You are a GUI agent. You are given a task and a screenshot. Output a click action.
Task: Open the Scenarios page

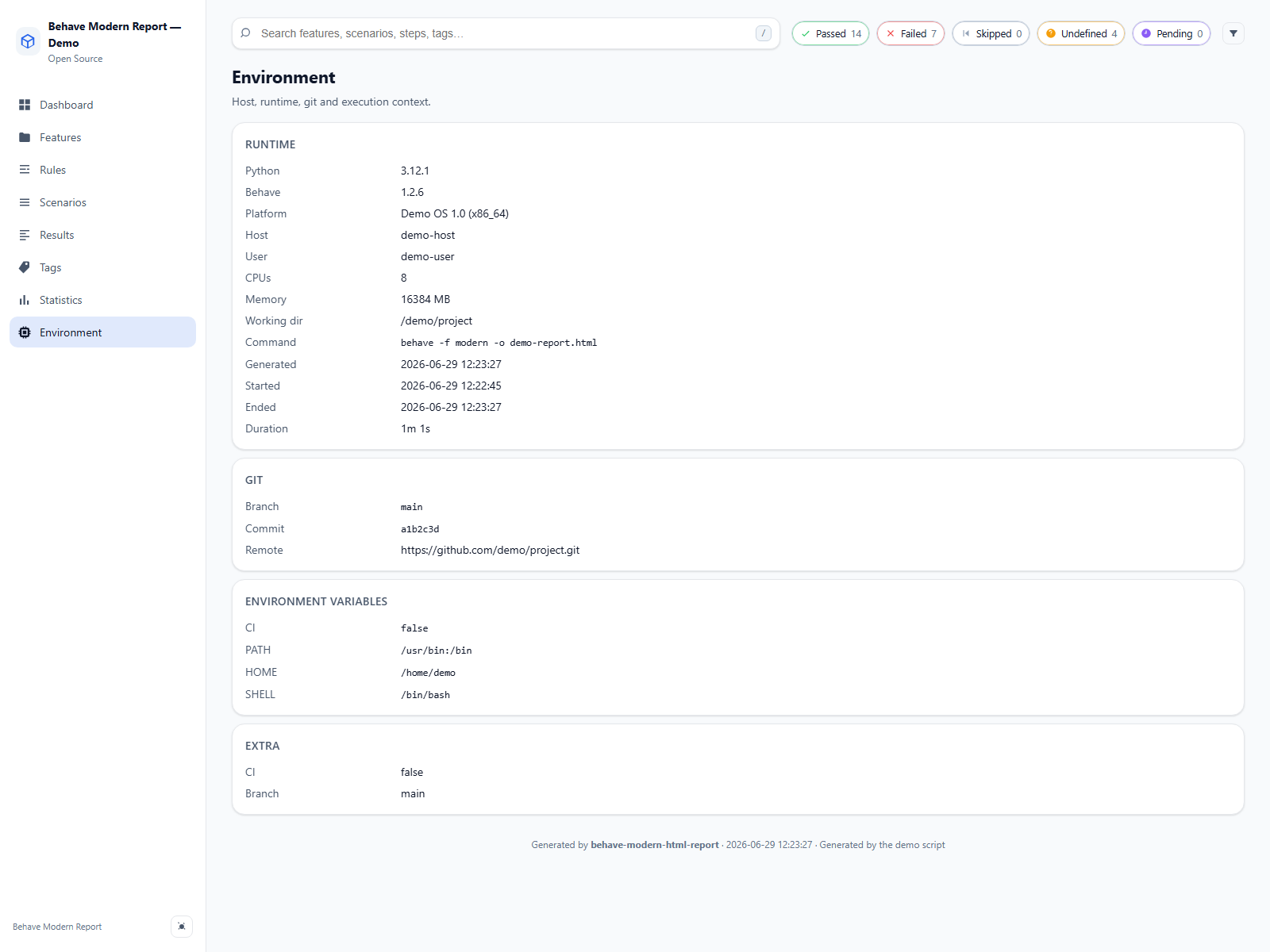point(102,202)
